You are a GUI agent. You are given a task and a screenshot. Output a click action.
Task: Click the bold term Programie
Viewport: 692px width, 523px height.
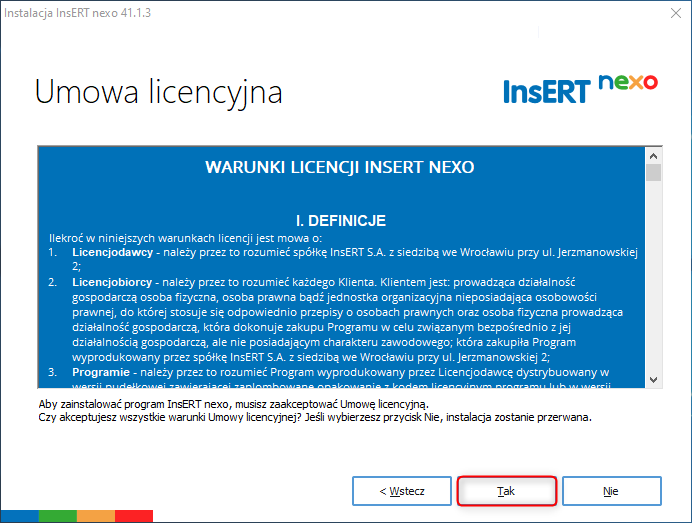[101, 372]
